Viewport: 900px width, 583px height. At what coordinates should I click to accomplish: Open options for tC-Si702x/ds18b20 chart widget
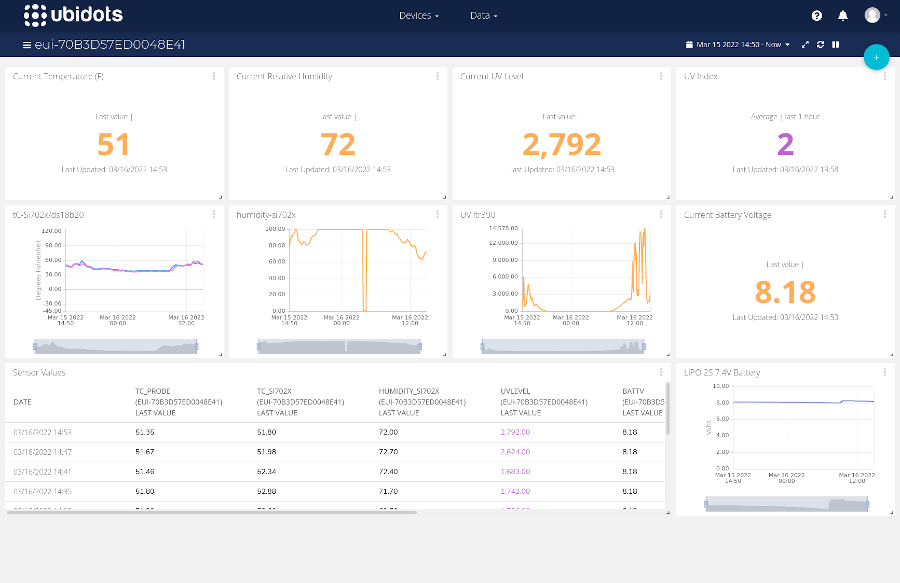[x=214, y=215]
